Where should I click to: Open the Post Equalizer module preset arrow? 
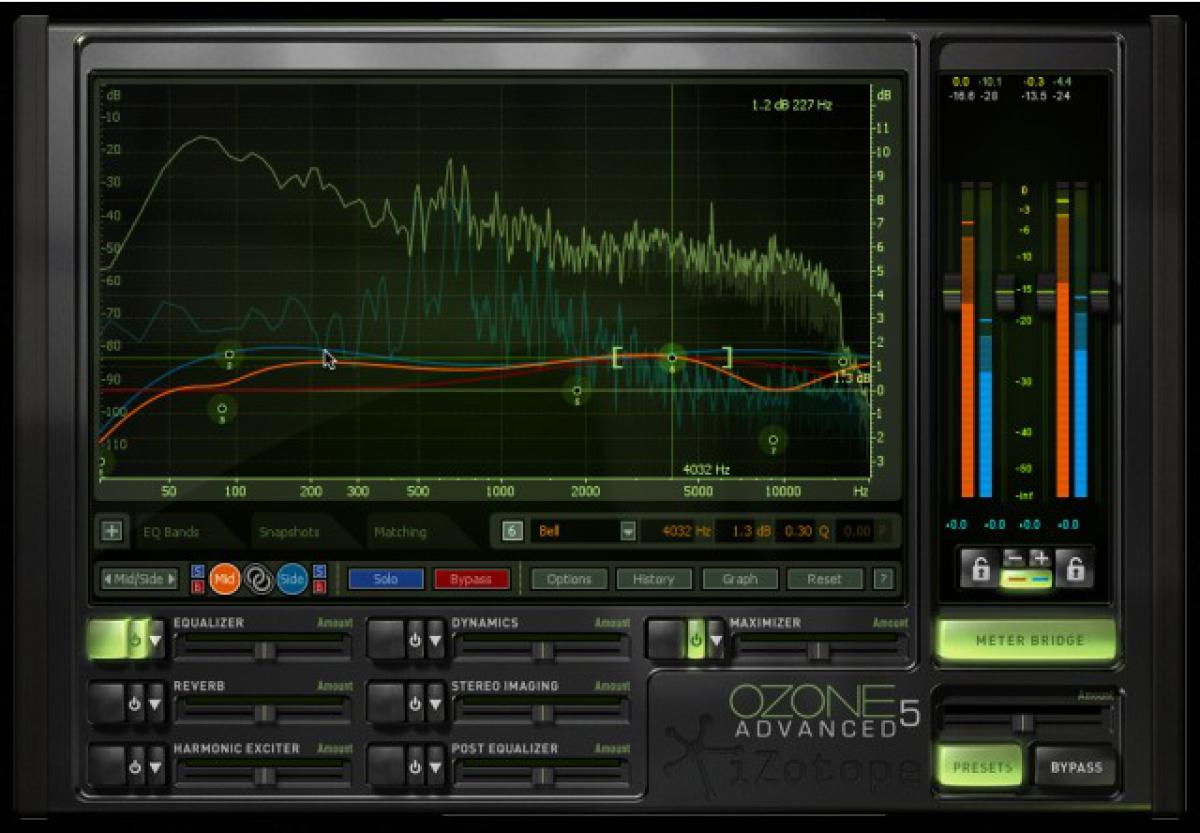(x=436, y=767)
